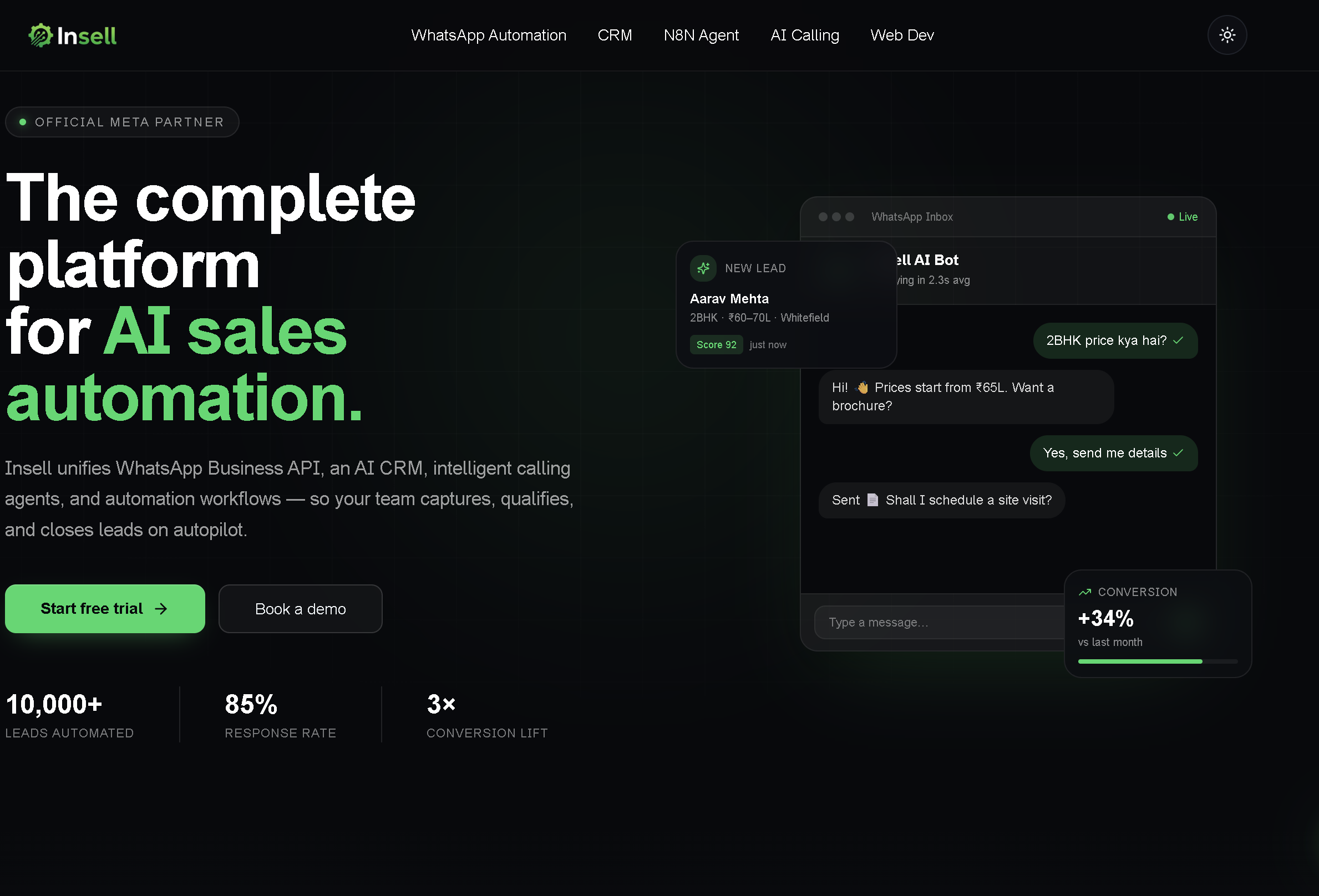Click the Insell gear logo icon
This screenshot has width=1319, height=896.
pyautogui.click(x=40, y=35)
